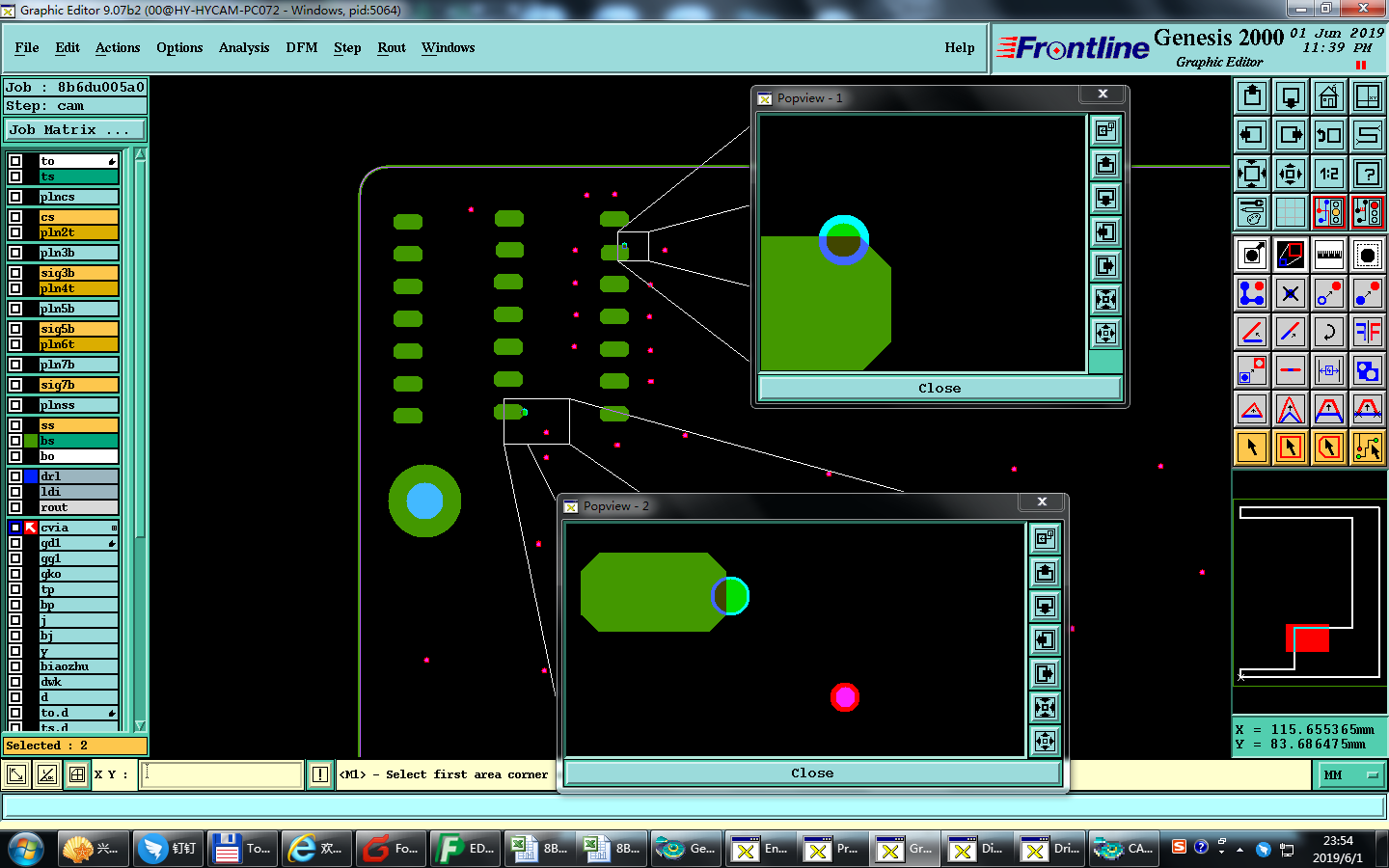The width and height of the screenshot is (1389, 868).
Task: Click the pan right view icon
Action: coord(1291,135)
